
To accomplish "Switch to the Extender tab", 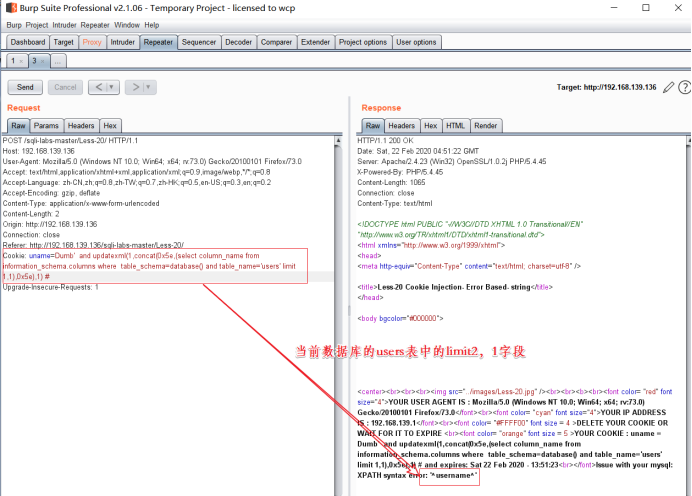I will pyautogui.click(x=316, y=42).
